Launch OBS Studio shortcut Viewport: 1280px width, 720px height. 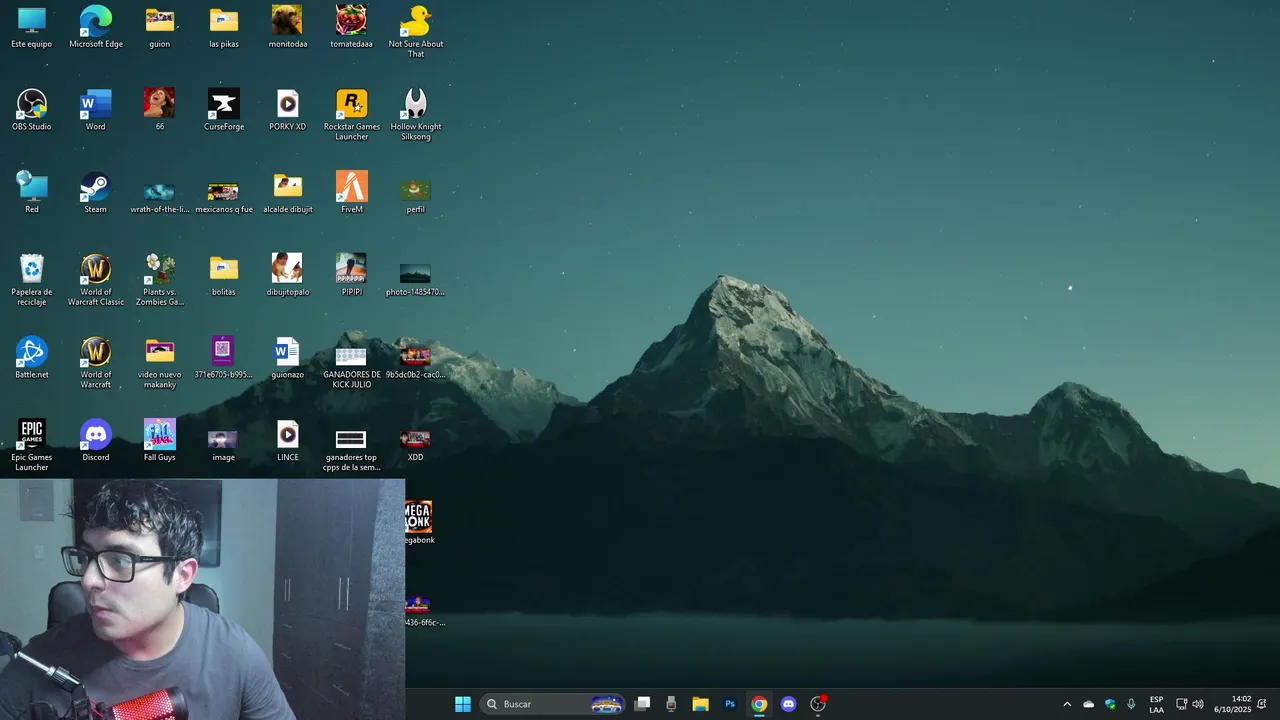(32, 110)
